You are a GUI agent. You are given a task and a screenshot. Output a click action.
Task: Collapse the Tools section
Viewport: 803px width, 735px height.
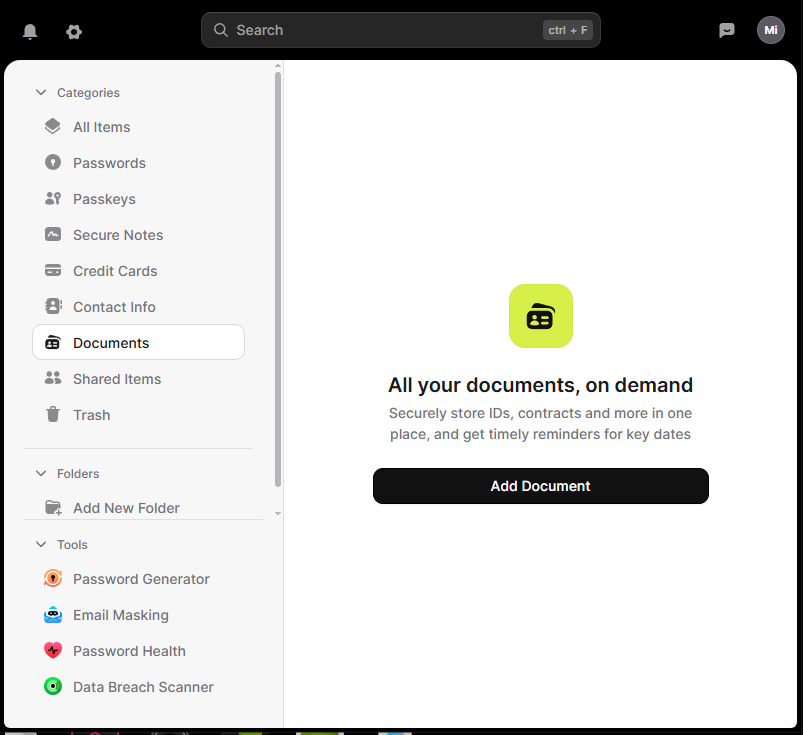click(41, 545)
